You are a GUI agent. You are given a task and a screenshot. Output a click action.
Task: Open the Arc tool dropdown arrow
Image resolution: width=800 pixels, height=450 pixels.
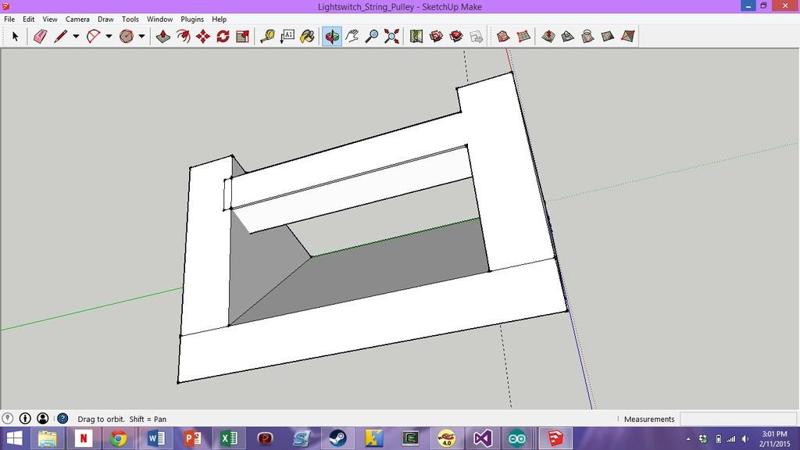click(108, 36)
